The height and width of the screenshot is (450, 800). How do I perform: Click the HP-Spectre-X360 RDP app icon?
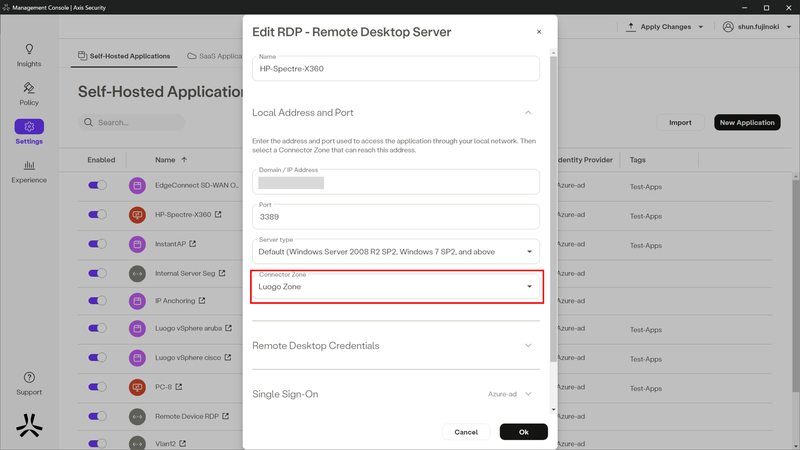coord(137,215)
